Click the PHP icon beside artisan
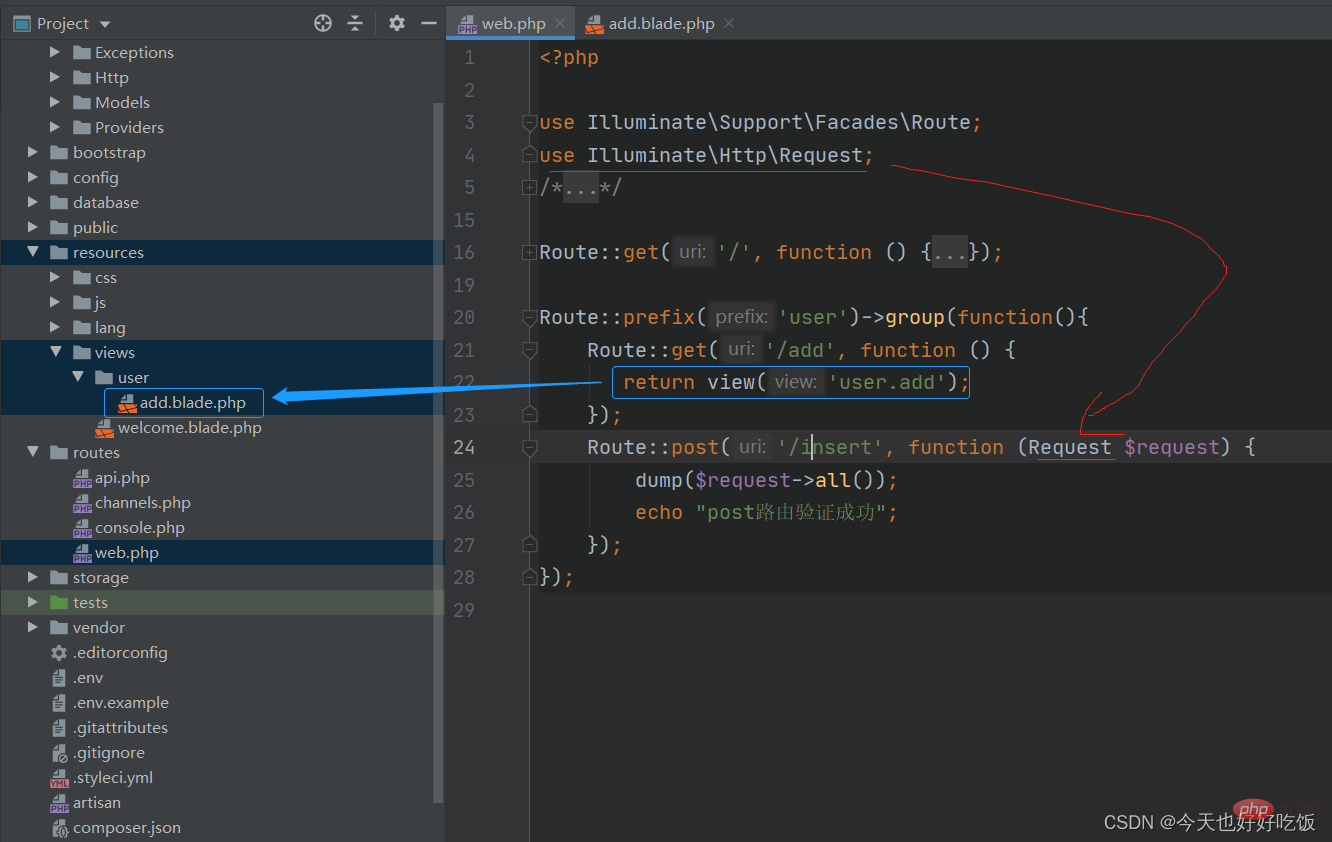The width and height of the screenshot is (1332, 842). click(x=59, y=803)
